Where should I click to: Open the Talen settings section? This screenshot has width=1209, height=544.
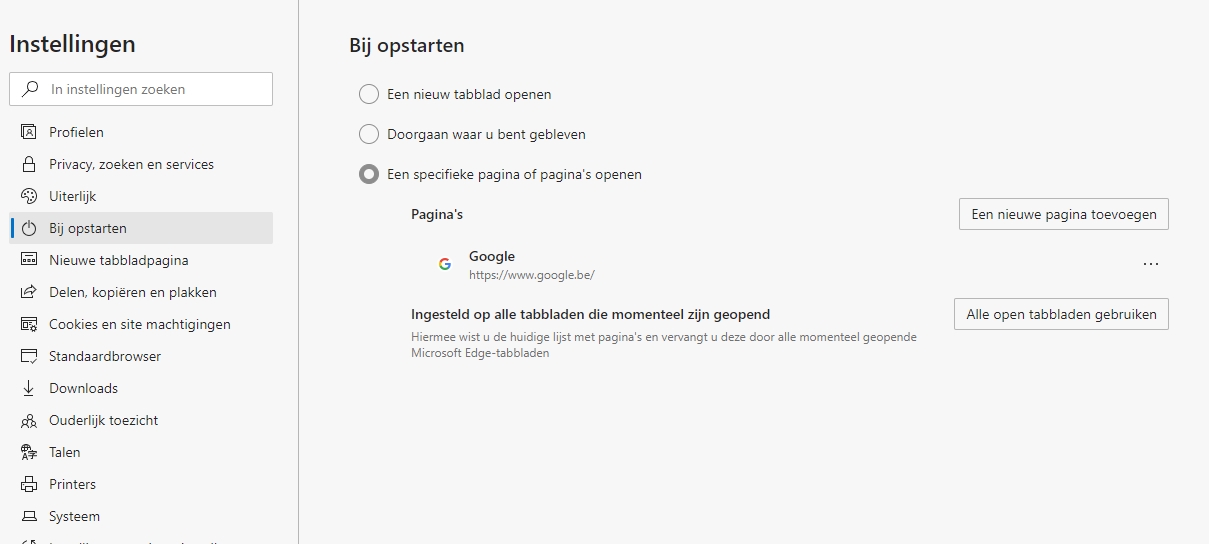(64, 452)
